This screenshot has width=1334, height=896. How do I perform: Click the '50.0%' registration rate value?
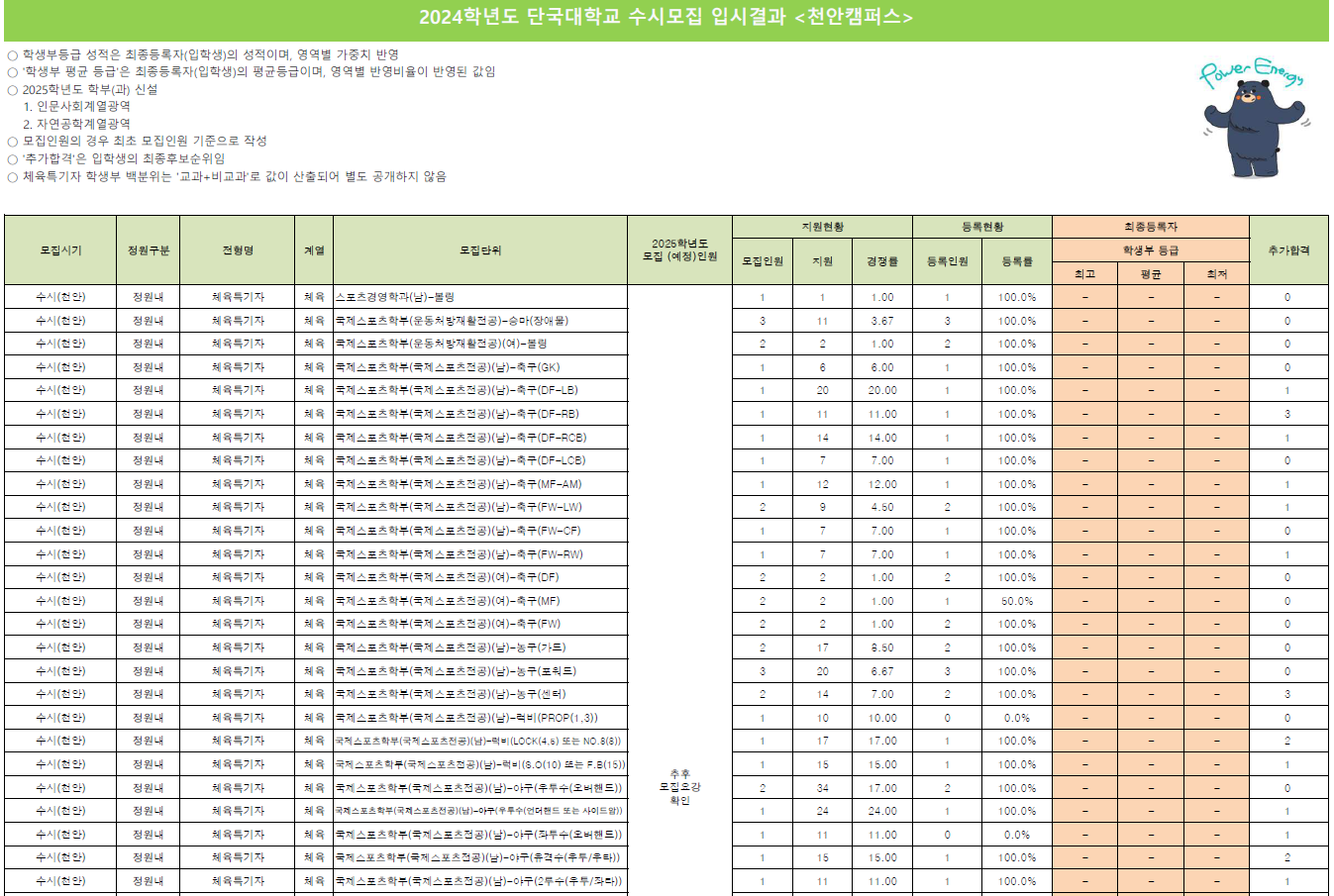pos(1017,601)
